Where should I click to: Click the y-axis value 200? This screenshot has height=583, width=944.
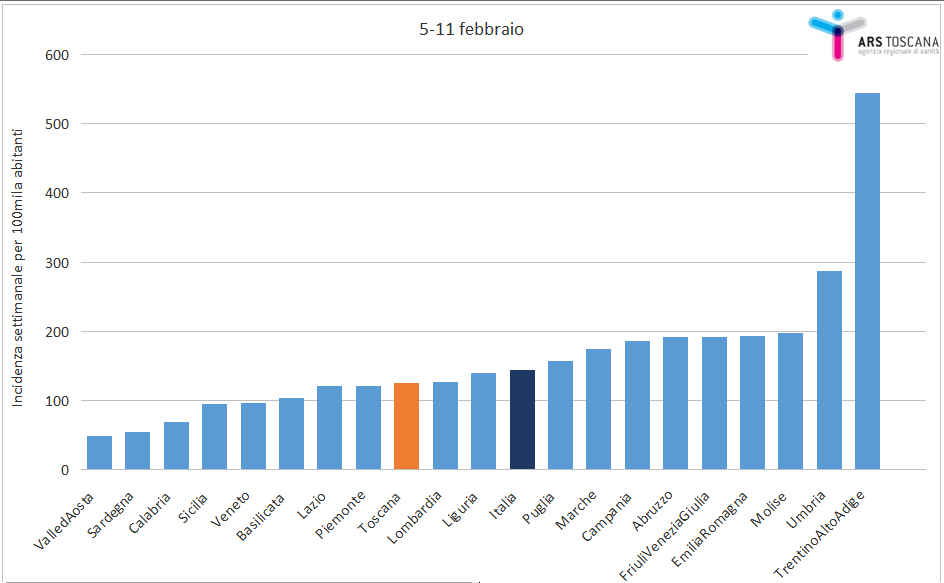(57, 332)
